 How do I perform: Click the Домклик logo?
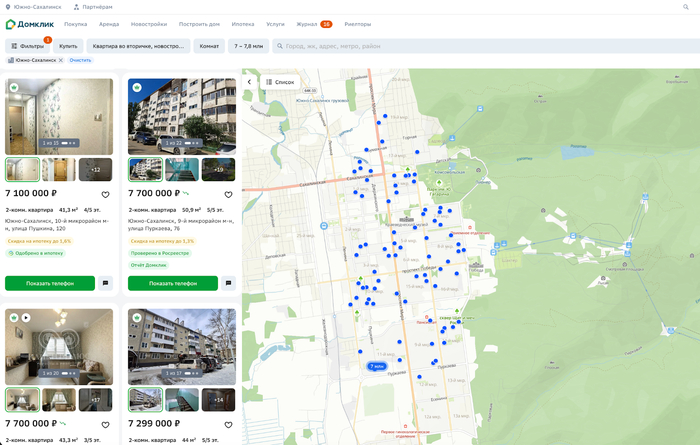[31, 23]
